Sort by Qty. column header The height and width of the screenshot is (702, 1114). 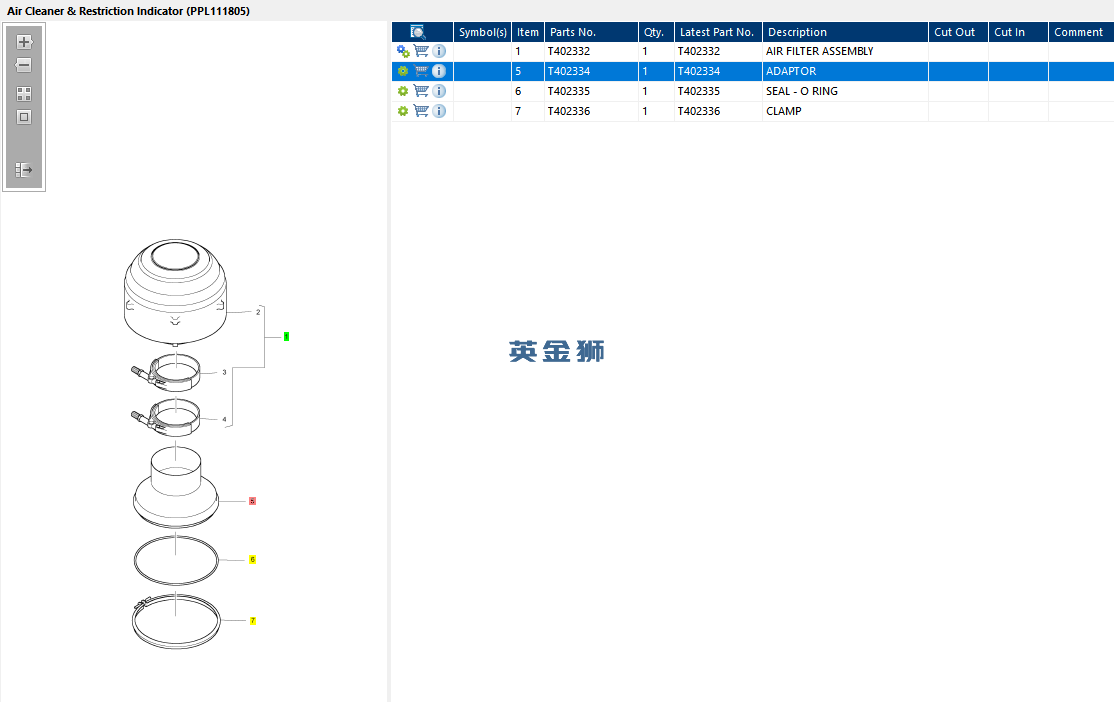(x=656, y=32)
